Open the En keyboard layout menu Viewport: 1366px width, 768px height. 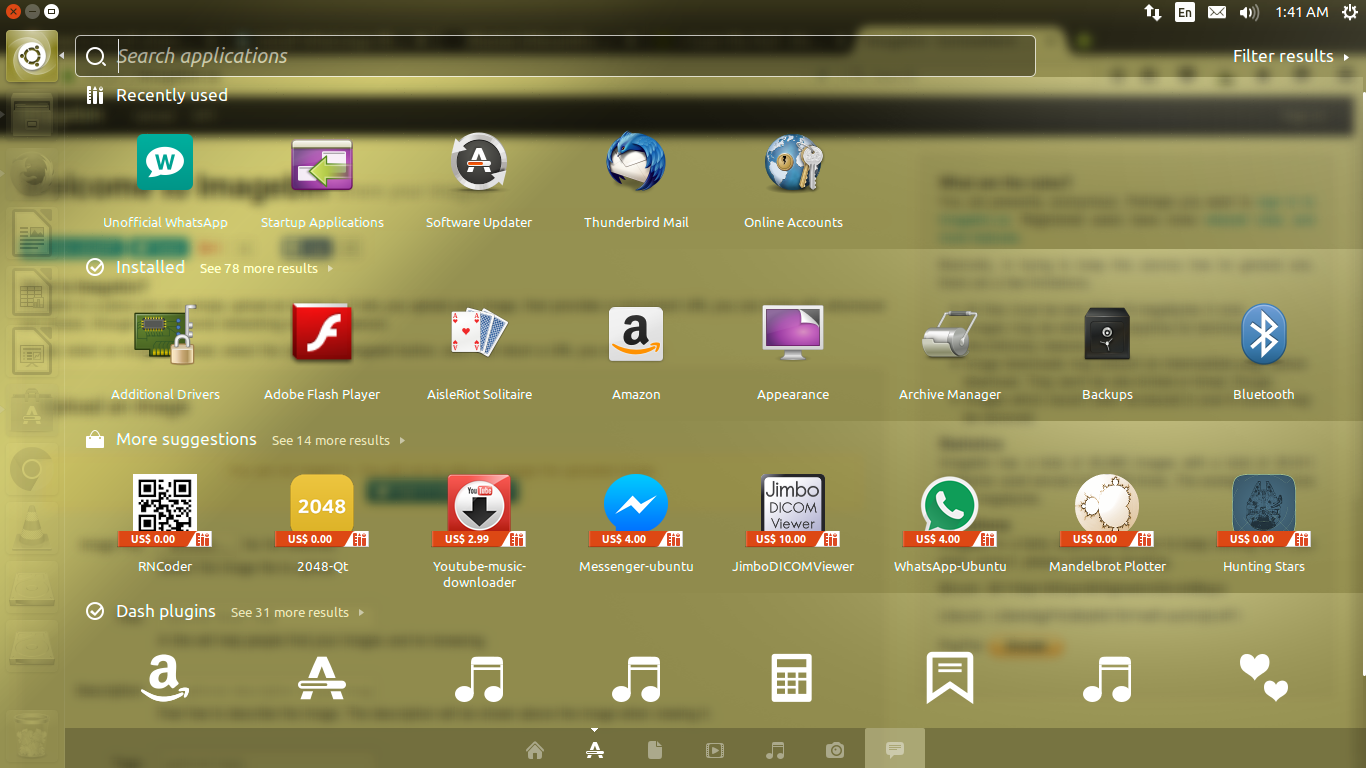pos(1185,12)
